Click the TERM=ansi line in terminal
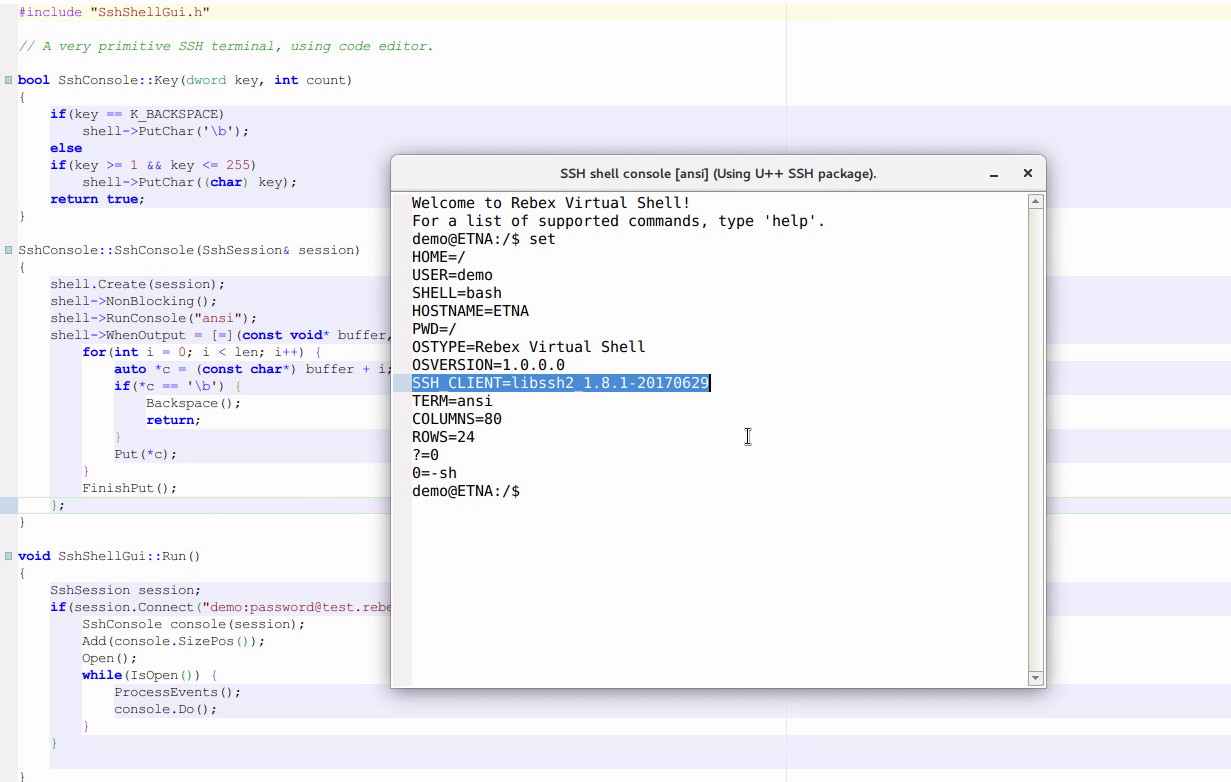The width and height of the screenshot is (1231, 782). (451, 401)
